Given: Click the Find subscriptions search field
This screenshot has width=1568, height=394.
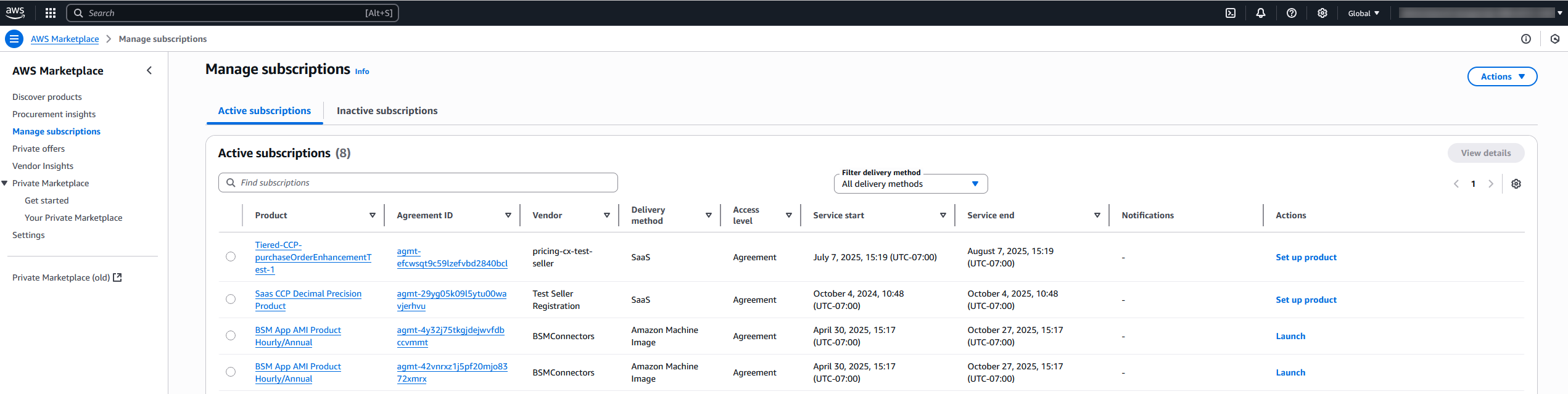Looking at the screenshot, I should pyautogui.click(x=418, y=183).
